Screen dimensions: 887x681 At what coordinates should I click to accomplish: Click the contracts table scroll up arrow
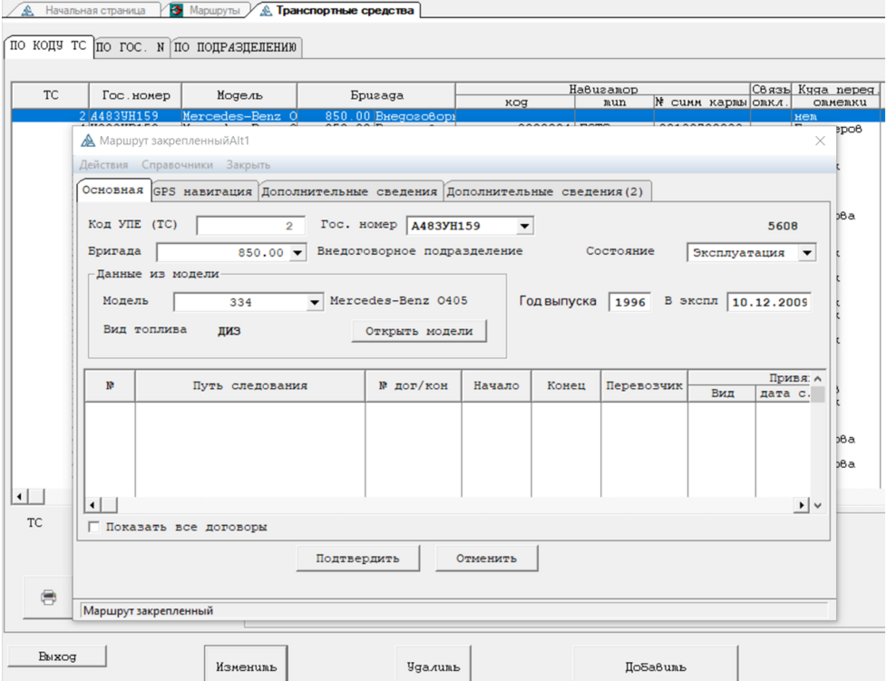[817, 378]
